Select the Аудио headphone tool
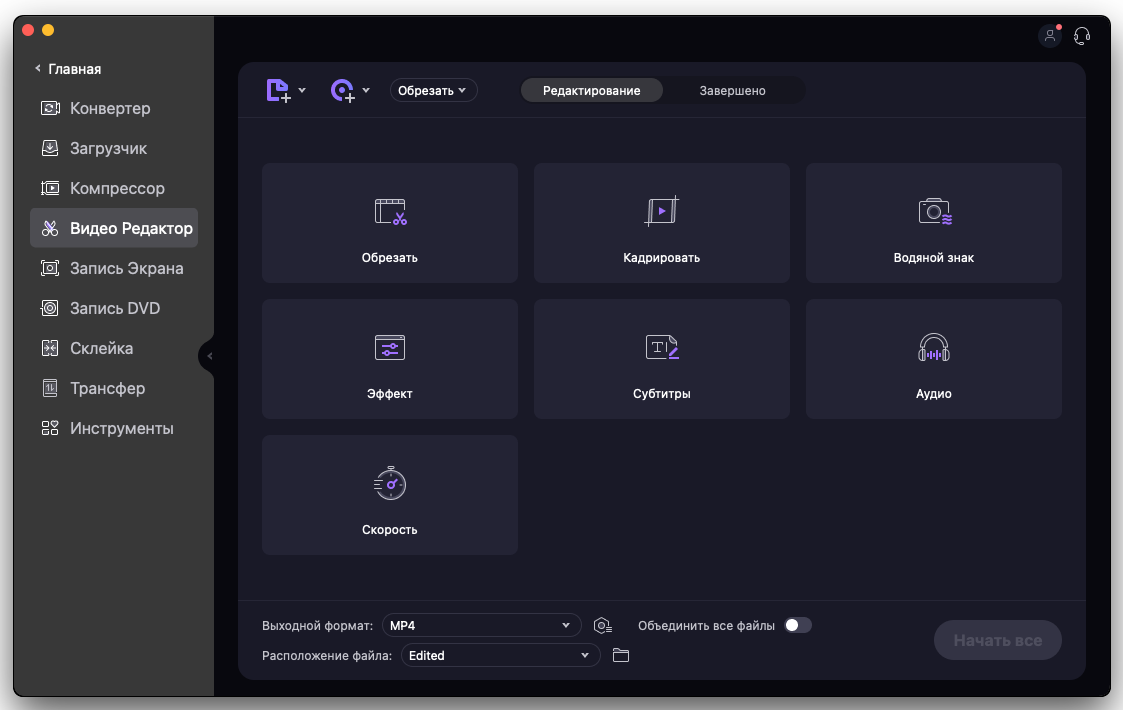 [933, 359]
